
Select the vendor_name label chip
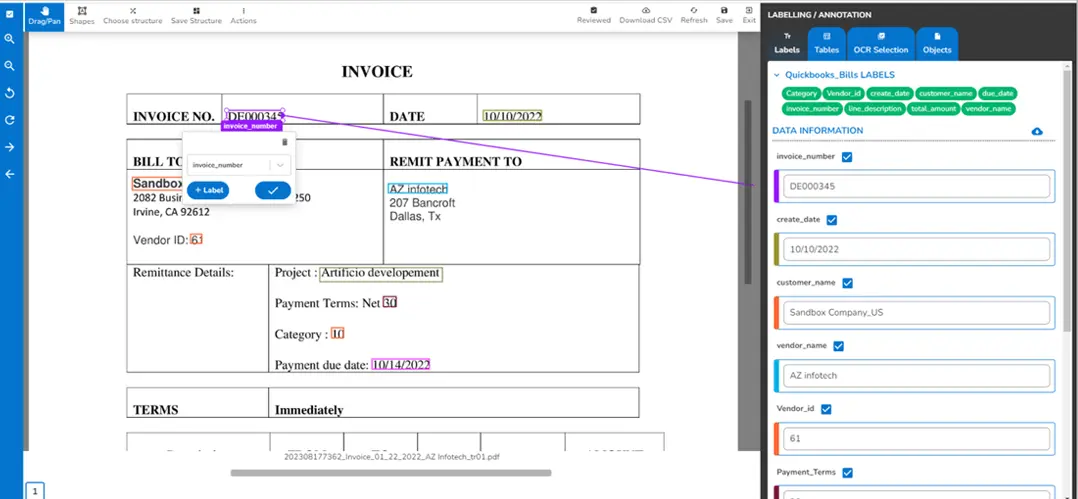click(989, 109)
